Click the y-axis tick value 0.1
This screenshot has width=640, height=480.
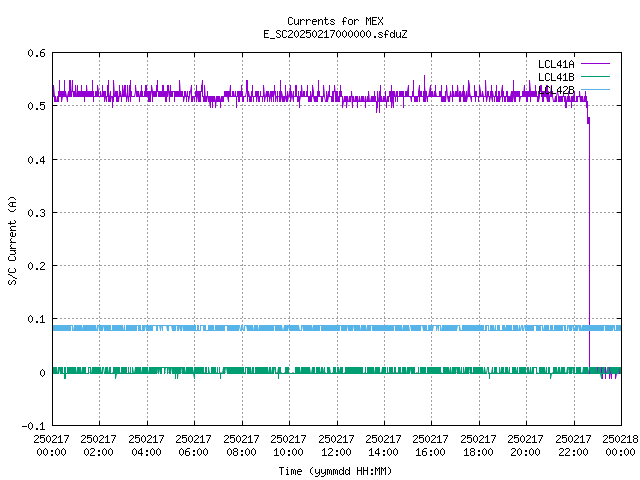point(36,319)
